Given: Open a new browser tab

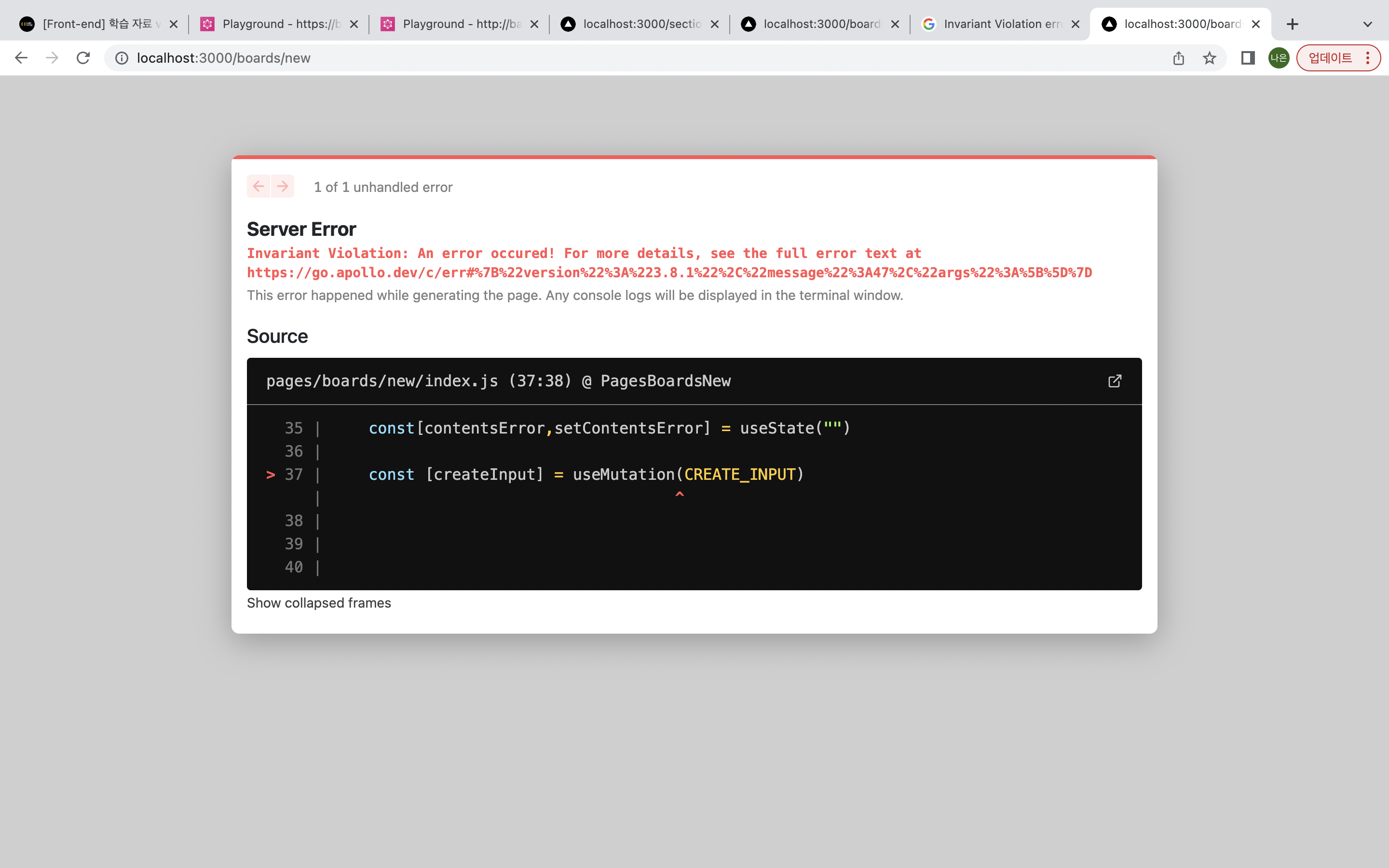Looking at the screenshot, I should point(1293,24).
